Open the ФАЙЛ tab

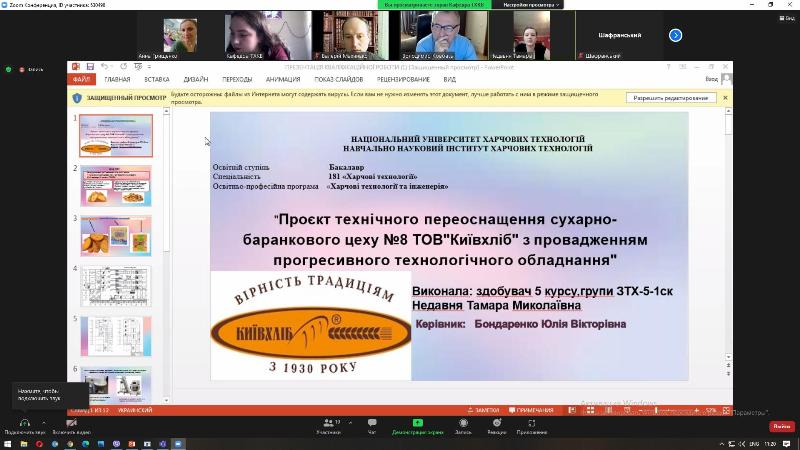click(x=81, y=79)
